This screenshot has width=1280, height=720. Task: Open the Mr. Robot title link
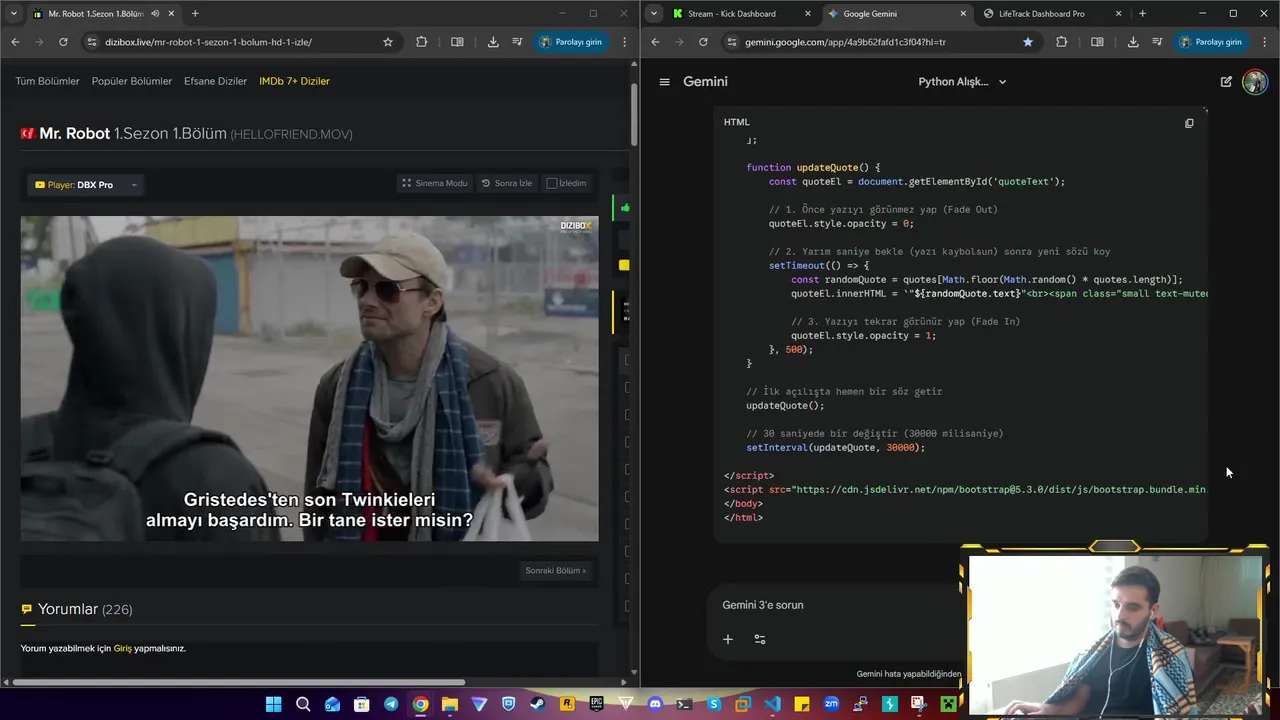pos(75,133)
